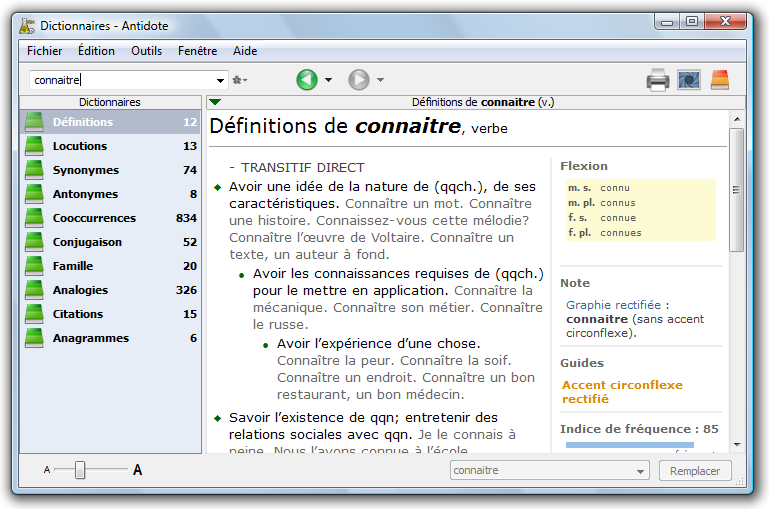
Task: Click the green back navigation arrow
Action: tap(307, 79)
